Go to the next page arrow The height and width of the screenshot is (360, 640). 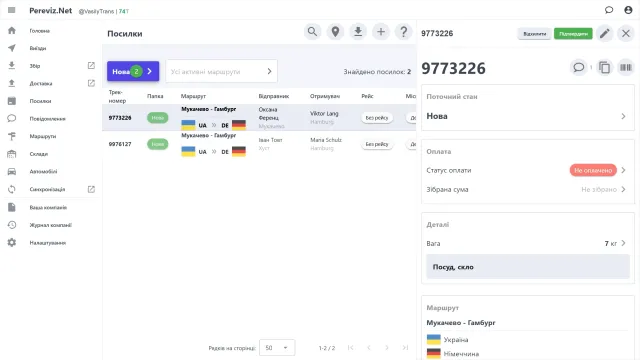coord(387,348)
